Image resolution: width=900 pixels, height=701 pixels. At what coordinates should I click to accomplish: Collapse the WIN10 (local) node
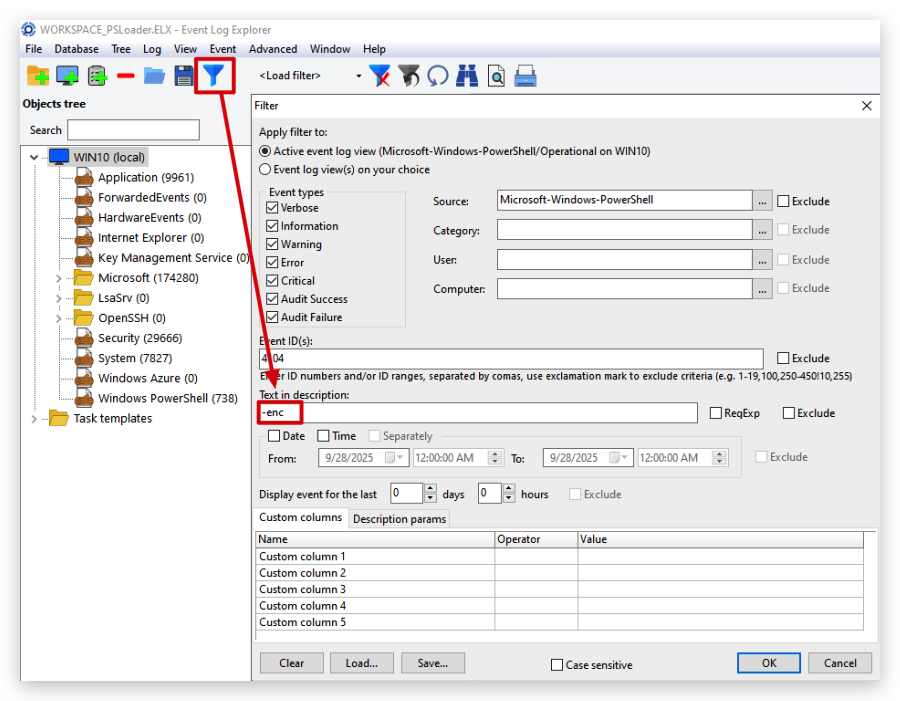pos(34,157)
